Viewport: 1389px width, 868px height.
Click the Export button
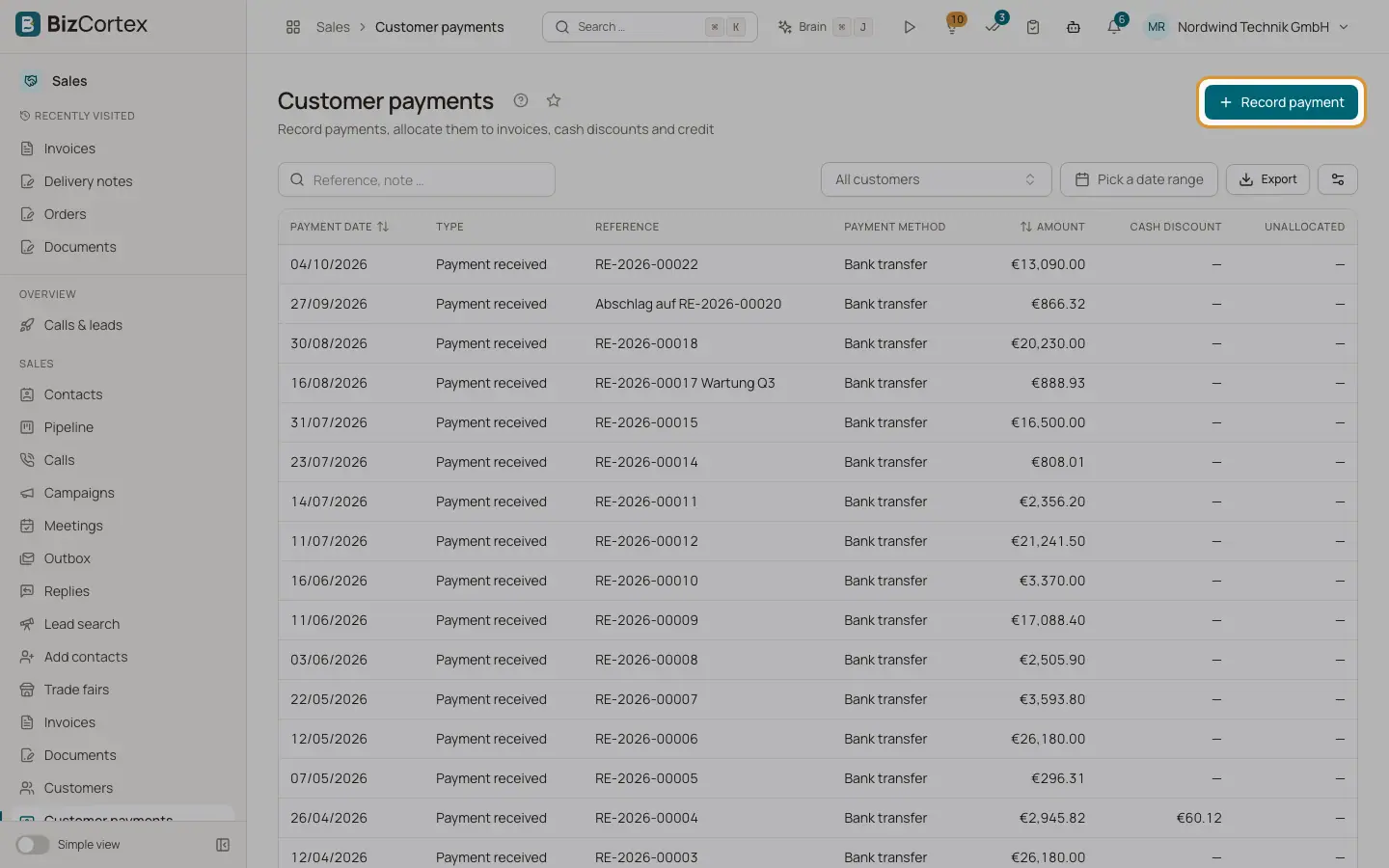pos(1267,179)
